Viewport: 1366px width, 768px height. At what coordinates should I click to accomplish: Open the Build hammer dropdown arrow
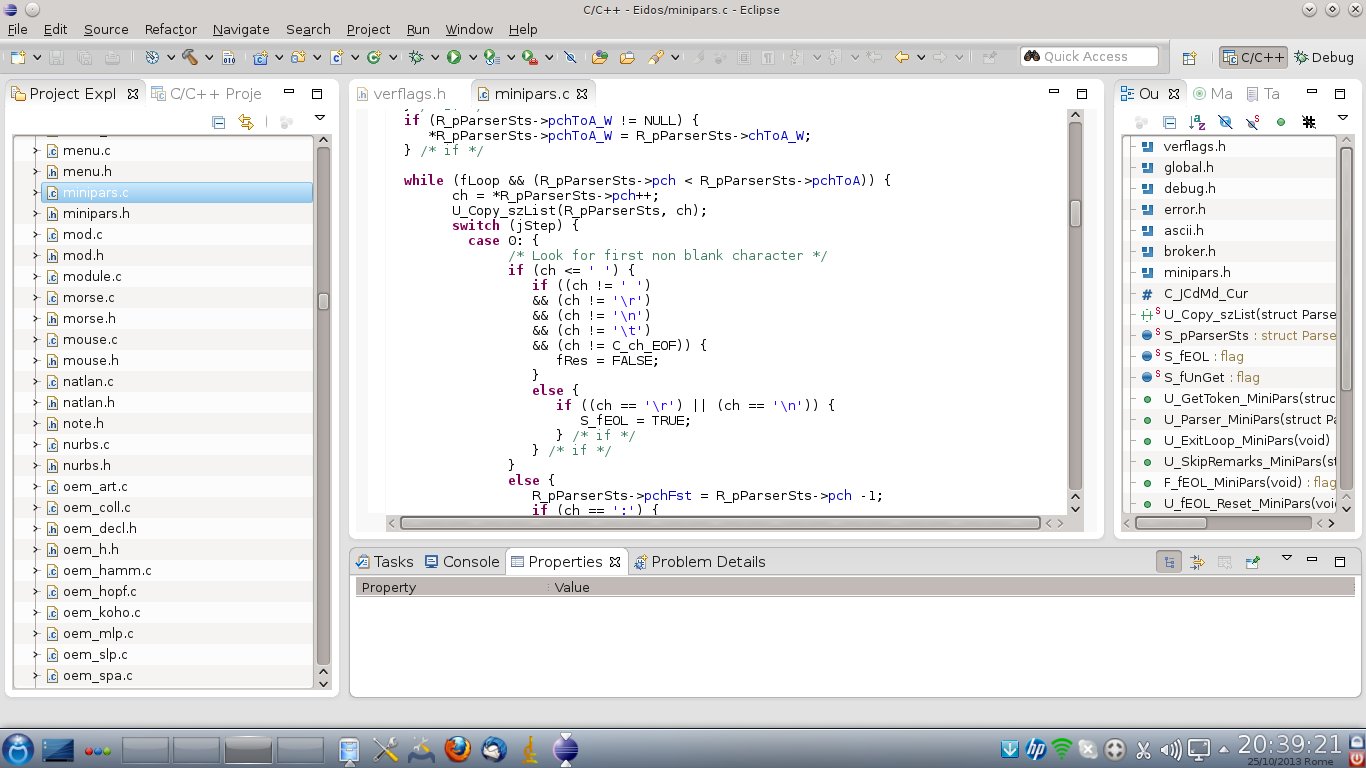pyautogui.click(x=209, y=57)
